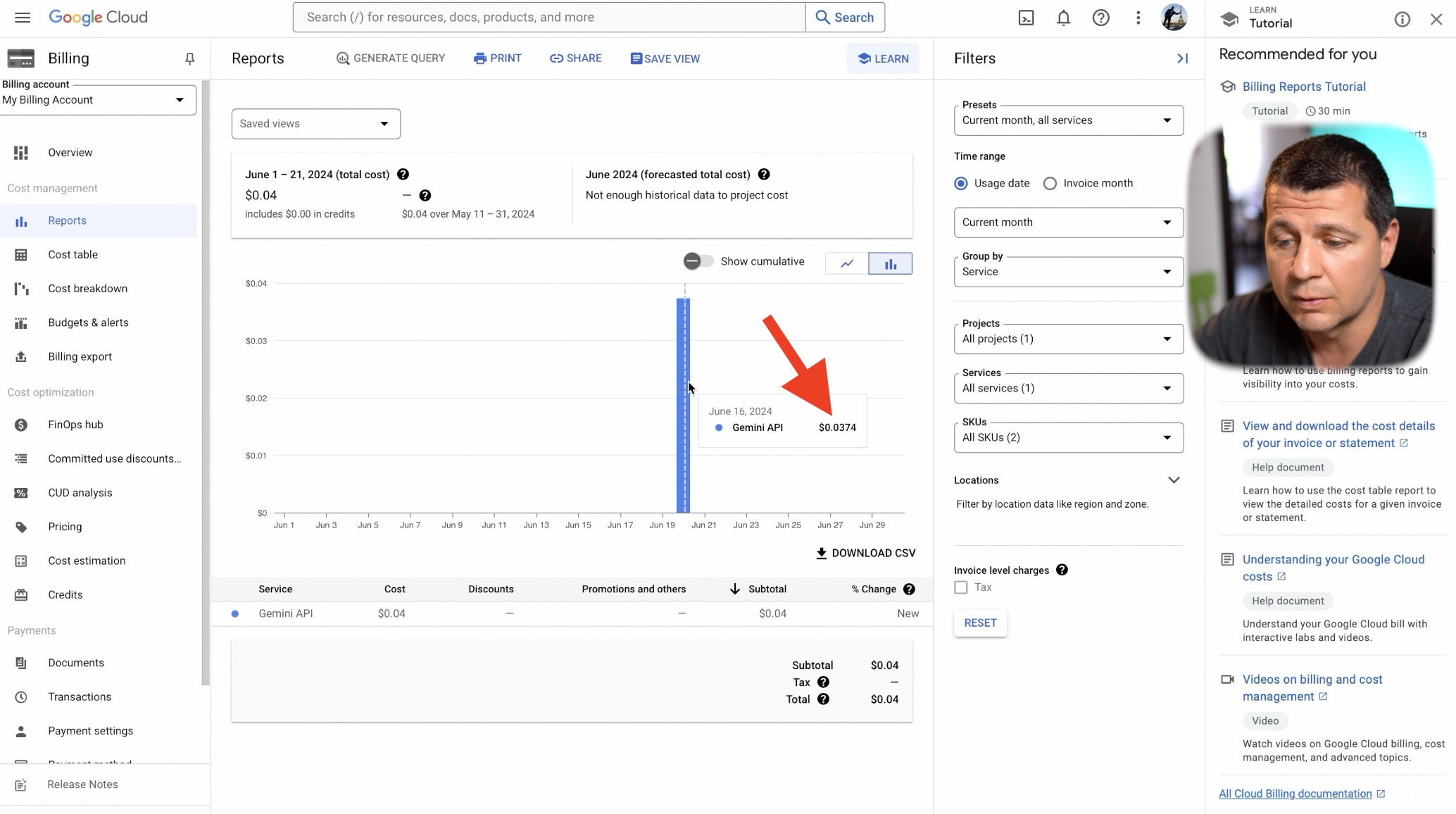The width and height of the screenshot is (1456, 814).
Task: Open the Group by Service dropdown
Action: [x=1068, y=272]
